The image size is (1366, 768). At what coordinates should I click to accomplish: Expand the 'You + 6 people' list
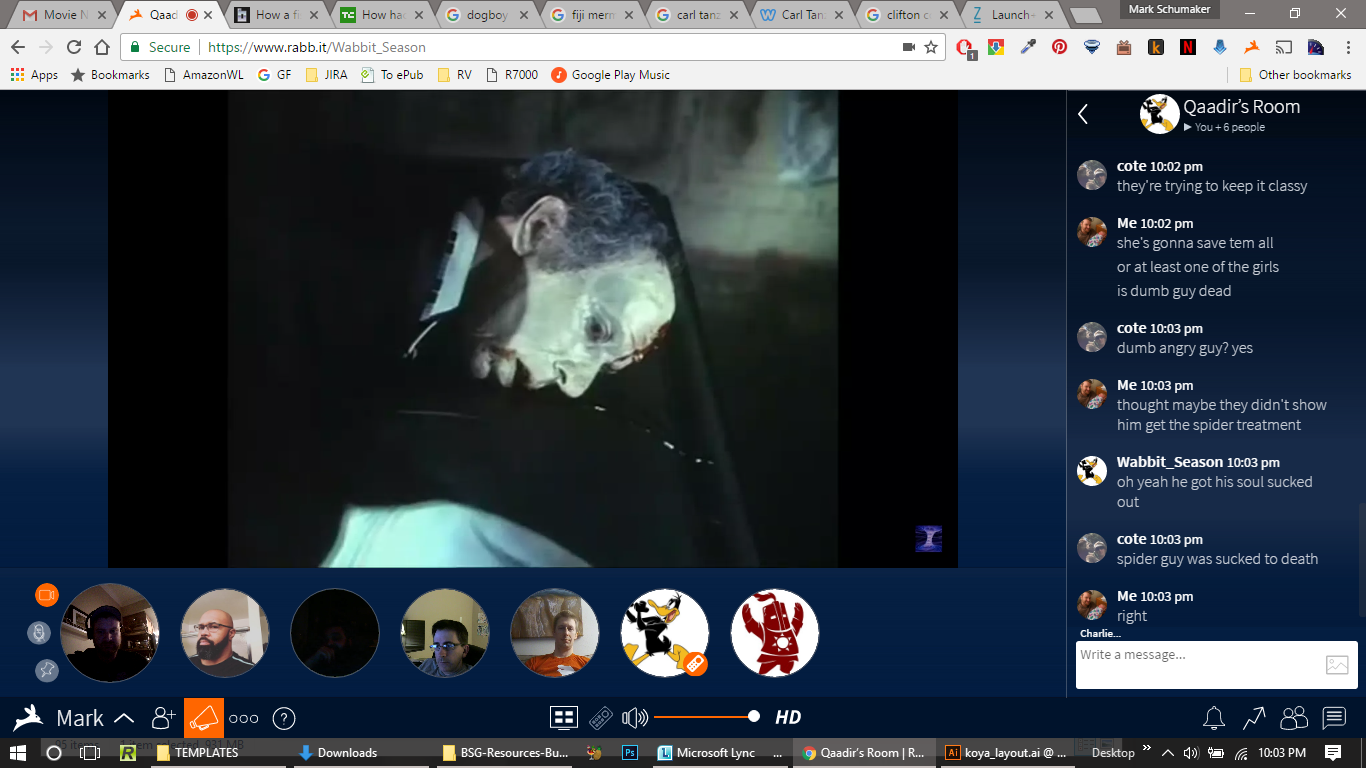1224,127
